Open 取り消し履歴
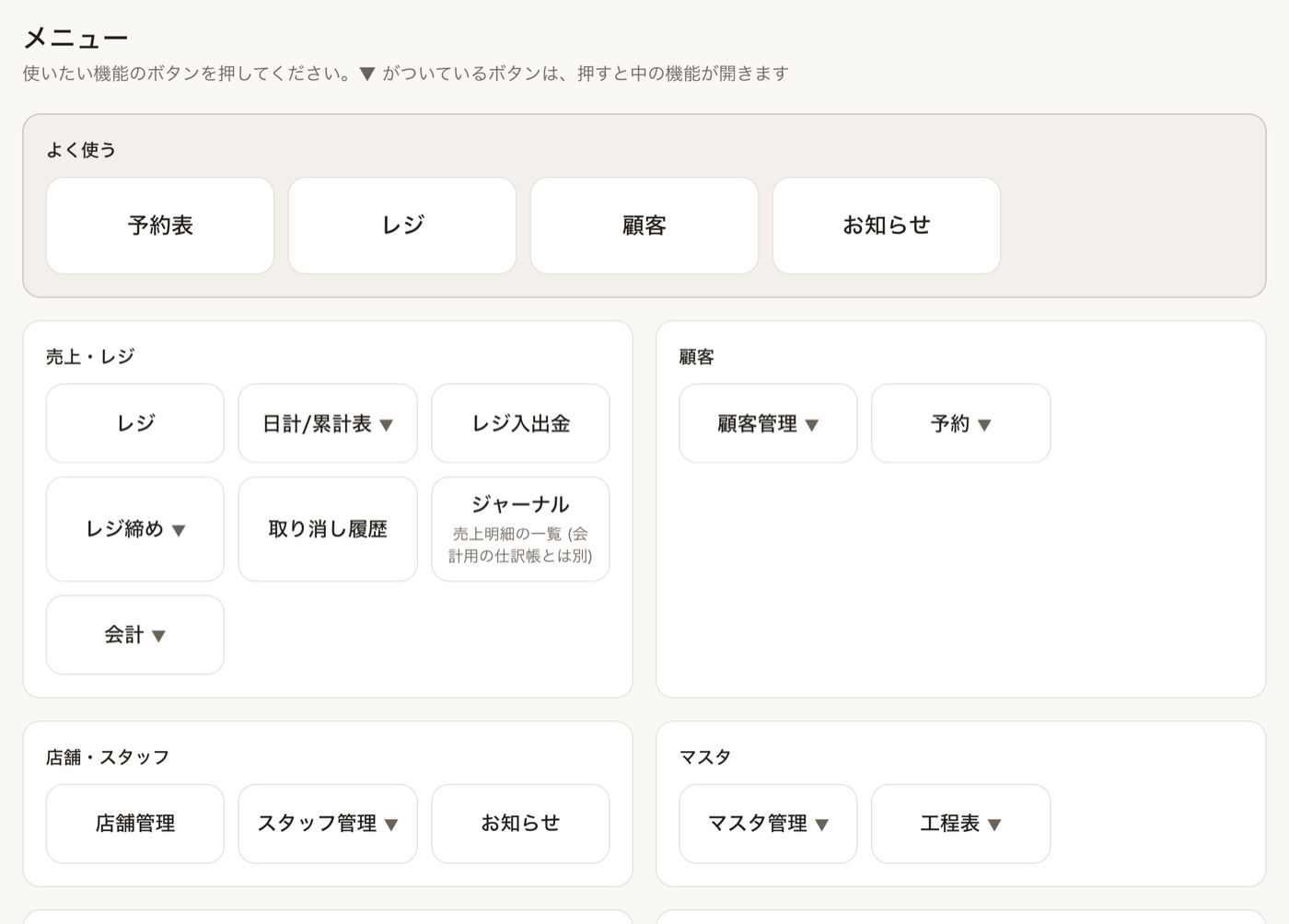The height and width of the screenshot is (924, 1289). pos(328,529)
